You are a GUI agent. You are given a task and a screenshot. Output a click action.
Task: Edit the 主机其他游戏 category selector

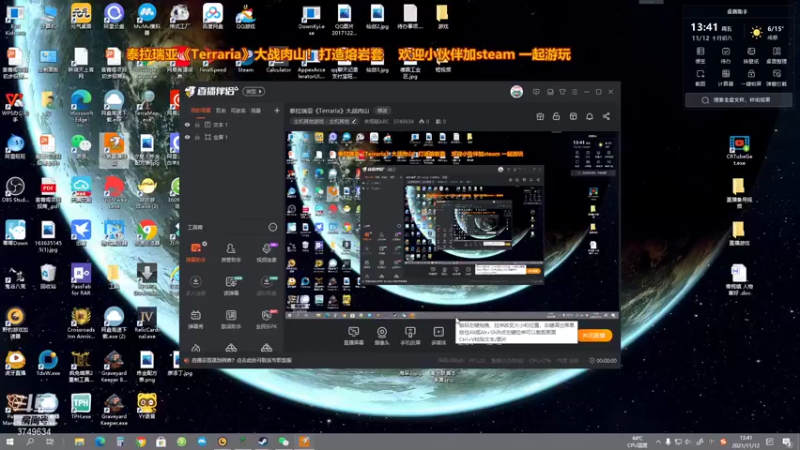(325, 121)
